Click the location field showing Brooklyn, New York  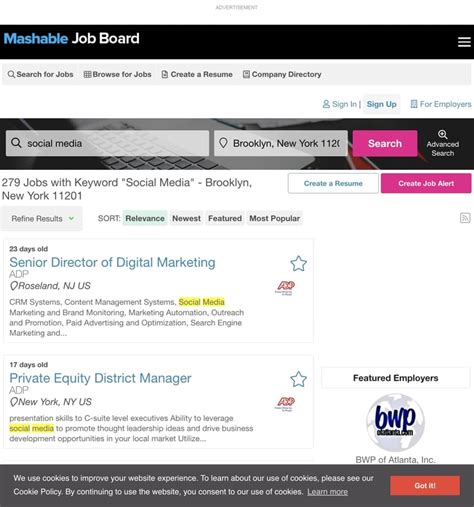(281, 143)
